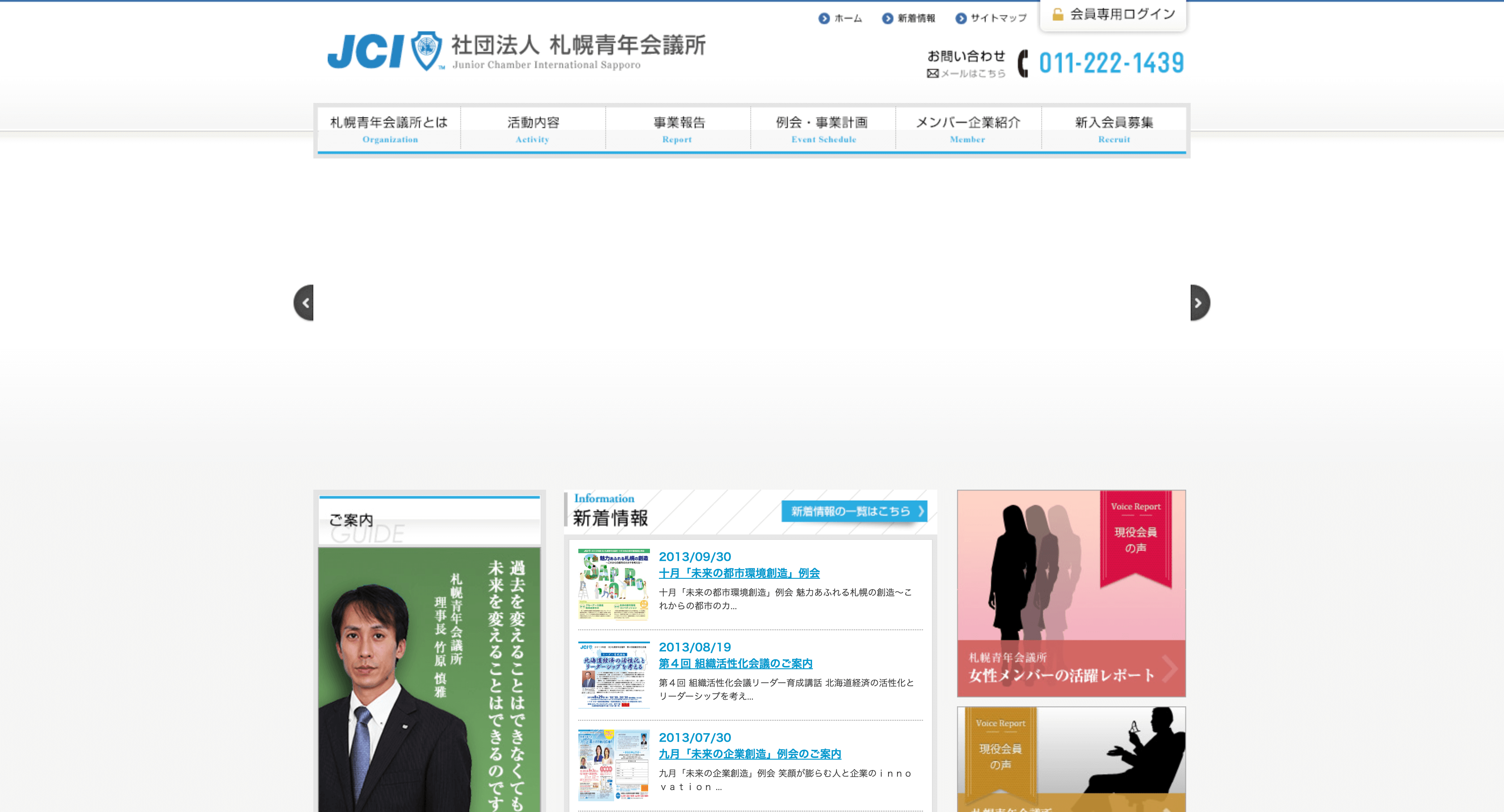Click the envelope mail icon
This screenshot has width=1504, height=812.
[932, 73]
